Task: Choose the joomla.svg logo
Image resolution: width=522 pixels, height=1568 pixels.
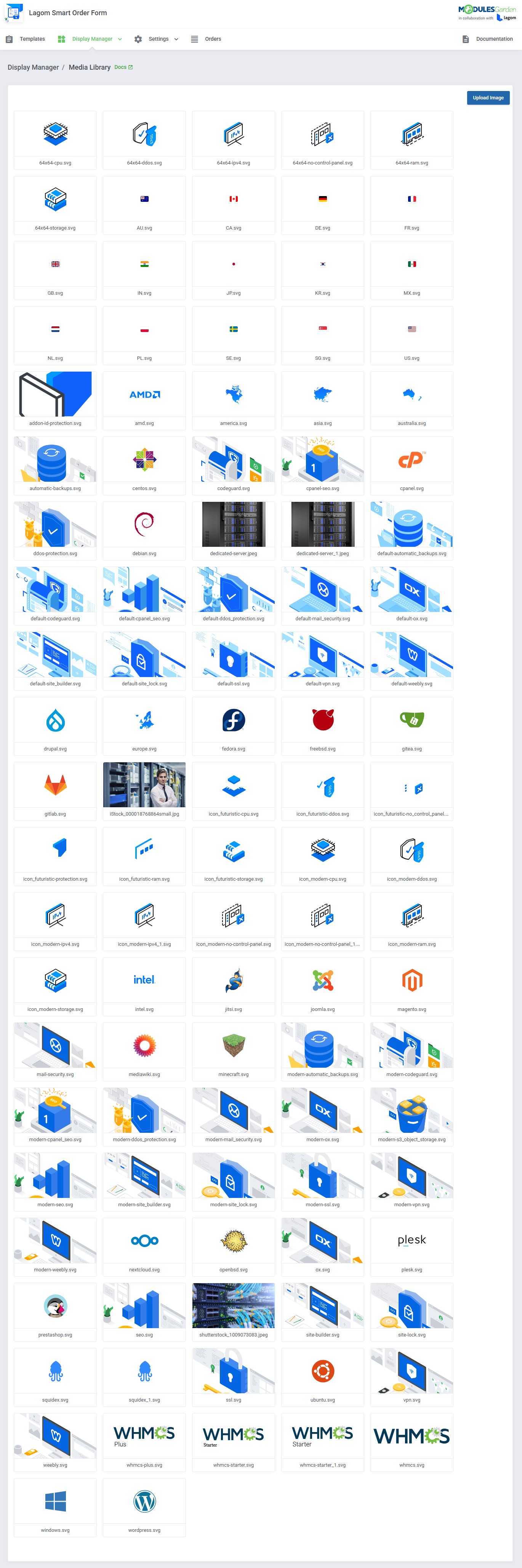Action: (323, 980)
